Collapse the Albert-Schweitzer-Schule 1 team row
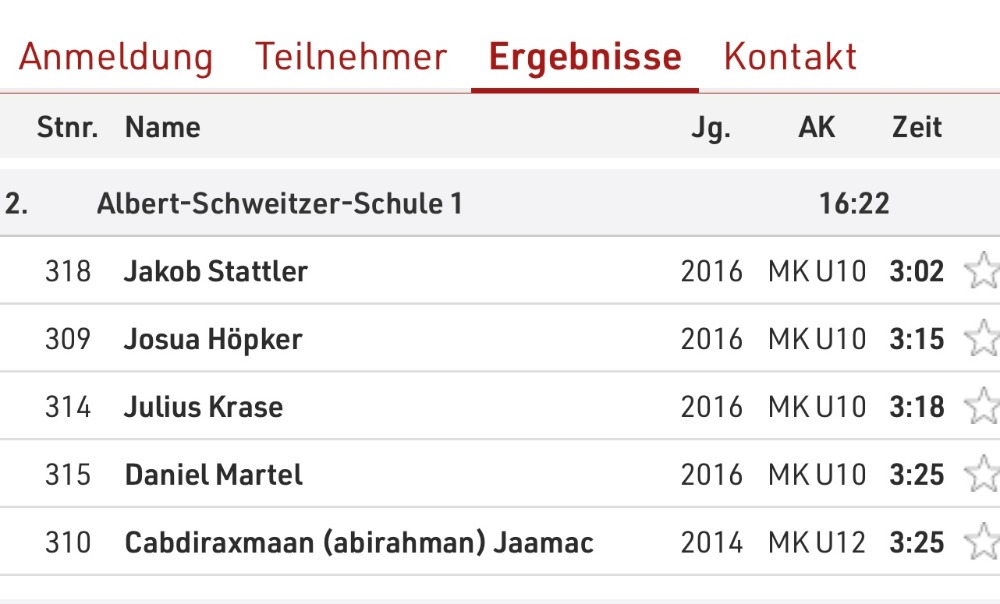The image size is (1000, 604). [500, 203]
